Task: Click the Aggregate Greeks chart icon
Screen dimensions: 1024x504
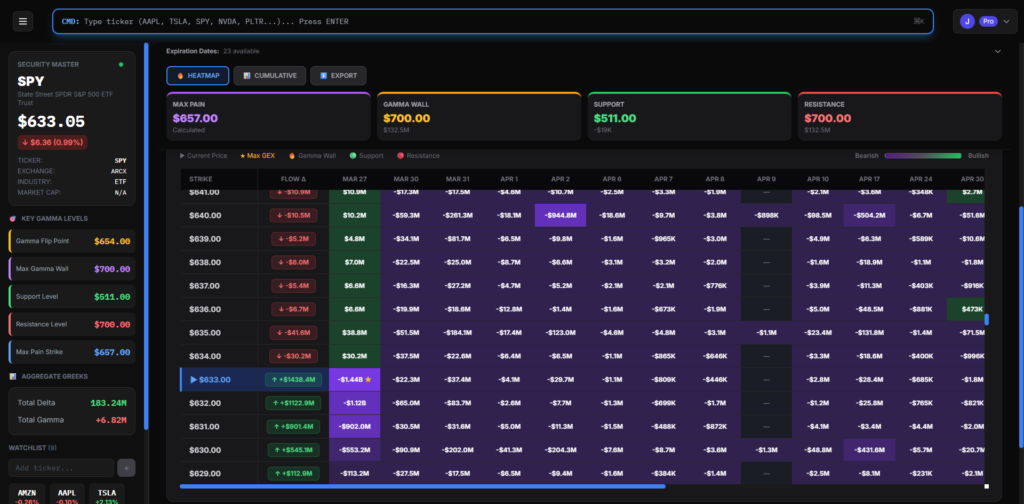Action: pyautogui.click(x=12, y=377)
